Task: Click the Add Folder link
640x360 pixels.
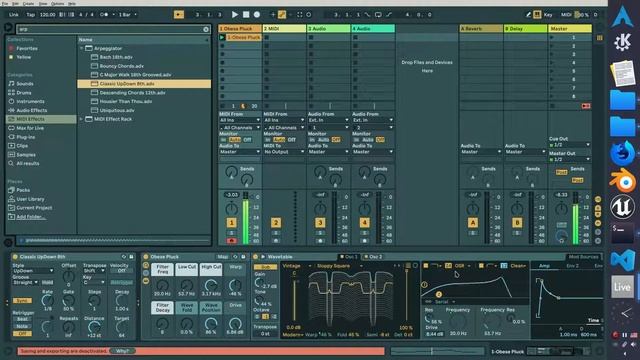Action: (31, 217)
